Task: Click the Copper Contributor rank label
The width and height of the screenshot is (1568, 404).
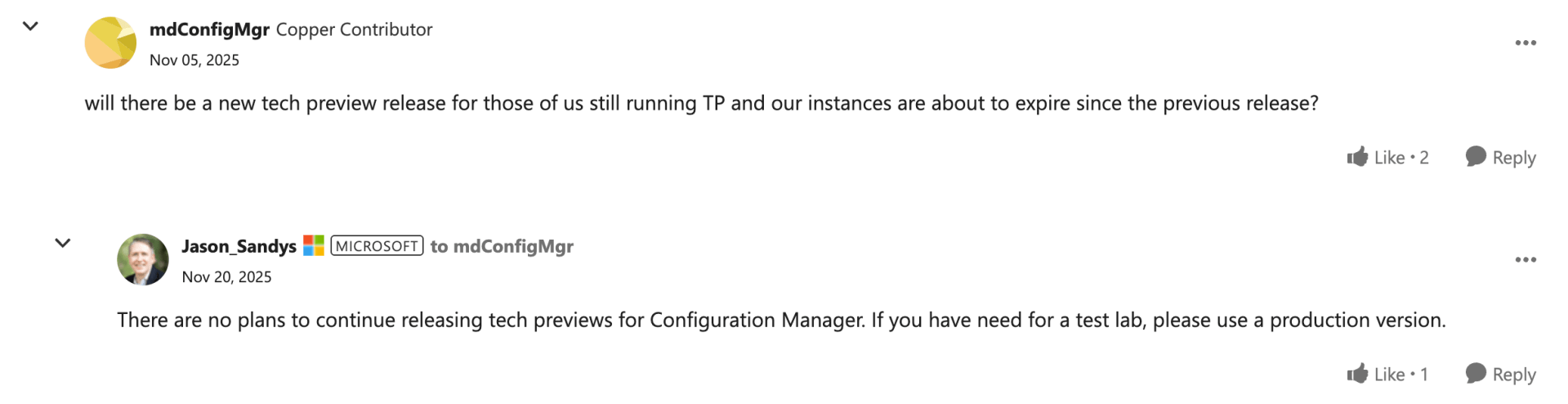Action: pos(354,29)
